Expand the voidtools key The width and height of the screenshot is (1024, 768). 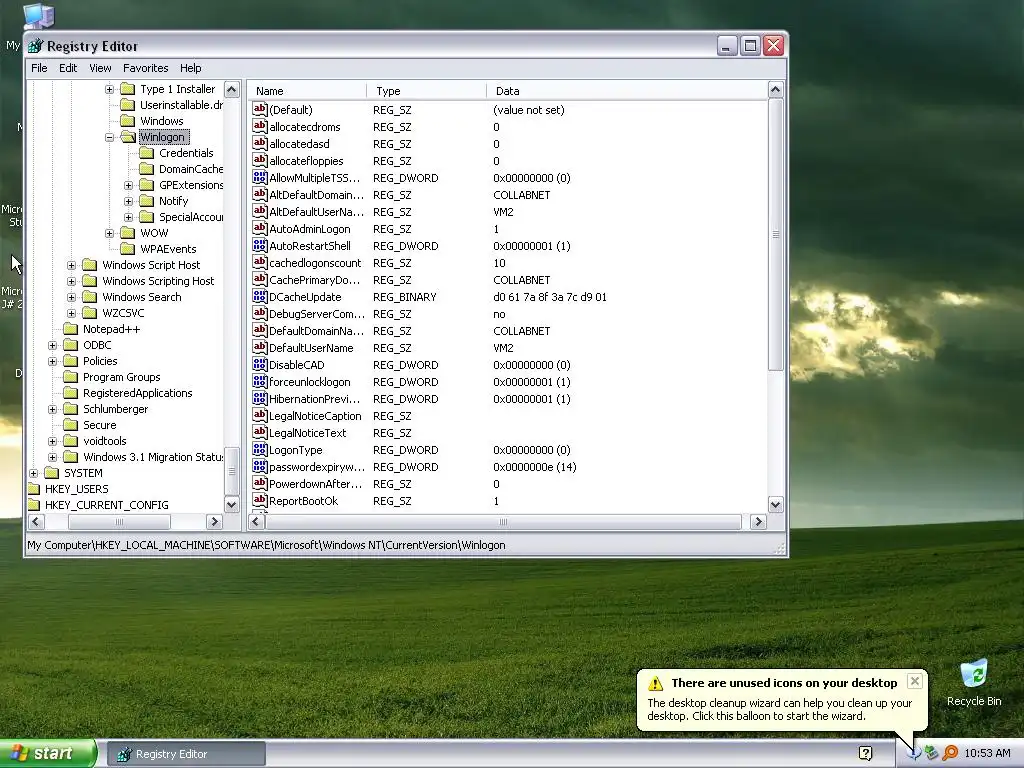pyautogui.click(x=53, y=441)
